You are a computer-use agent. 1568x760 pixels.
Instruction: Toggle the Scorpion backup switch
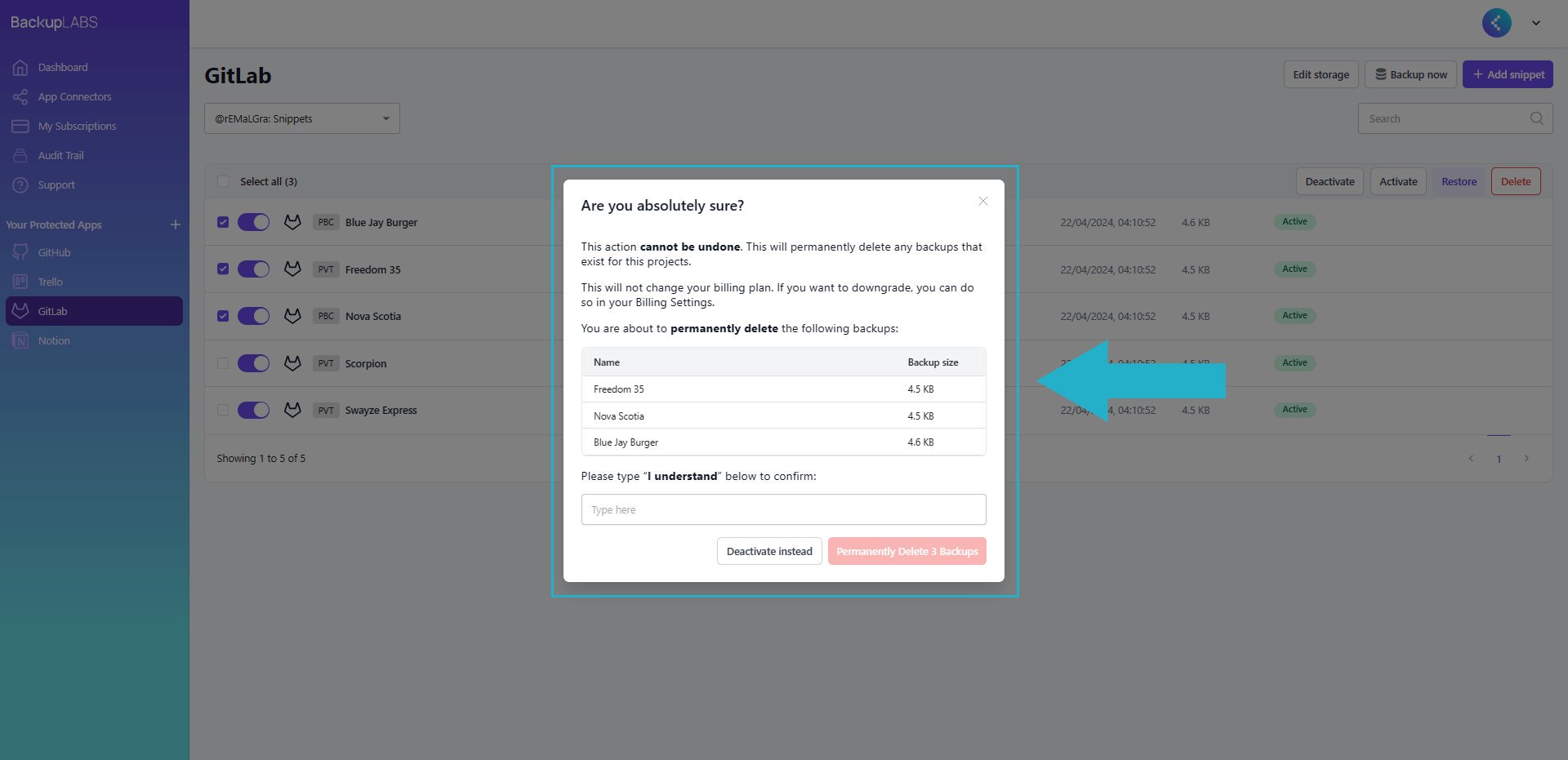(253, 363)
